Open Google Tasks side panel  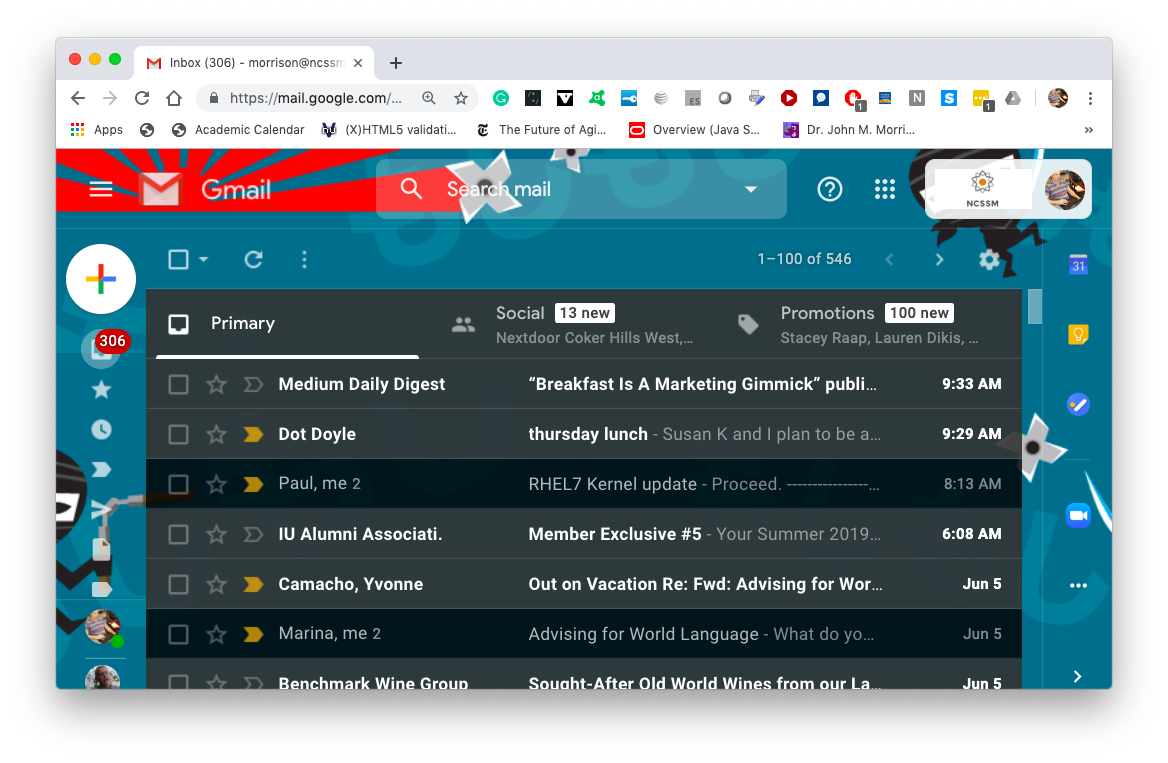point(1078,405)
